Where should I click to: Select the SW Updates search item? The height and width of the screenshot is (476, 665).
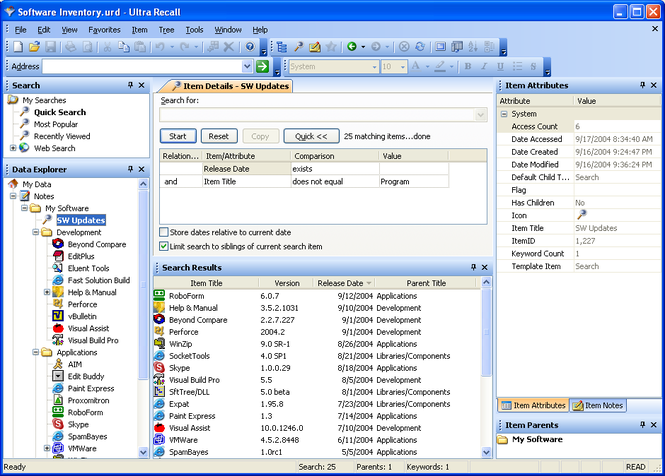pyautogui.click(x=81, y=220)
